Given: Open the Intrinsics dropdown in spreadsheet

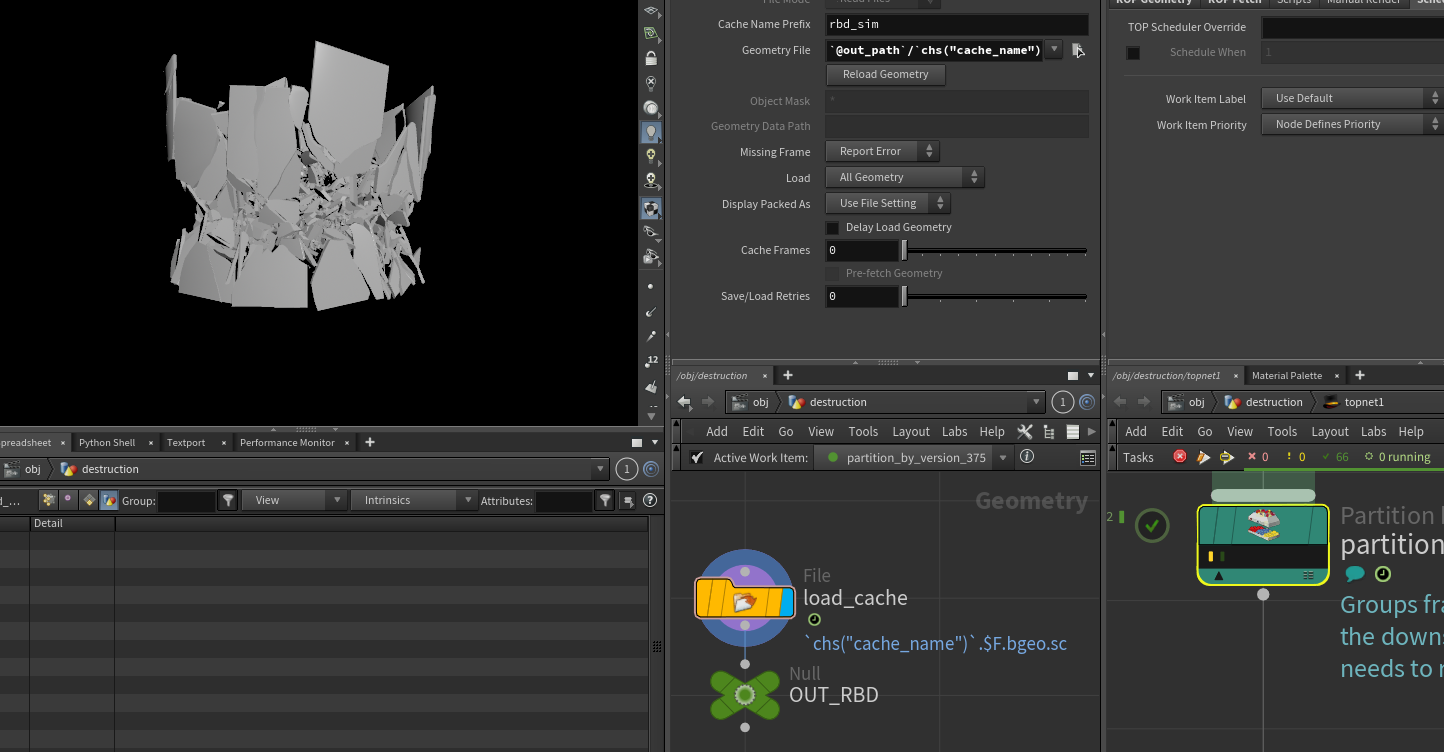Looking at the screenshot, I should [414, 500].
